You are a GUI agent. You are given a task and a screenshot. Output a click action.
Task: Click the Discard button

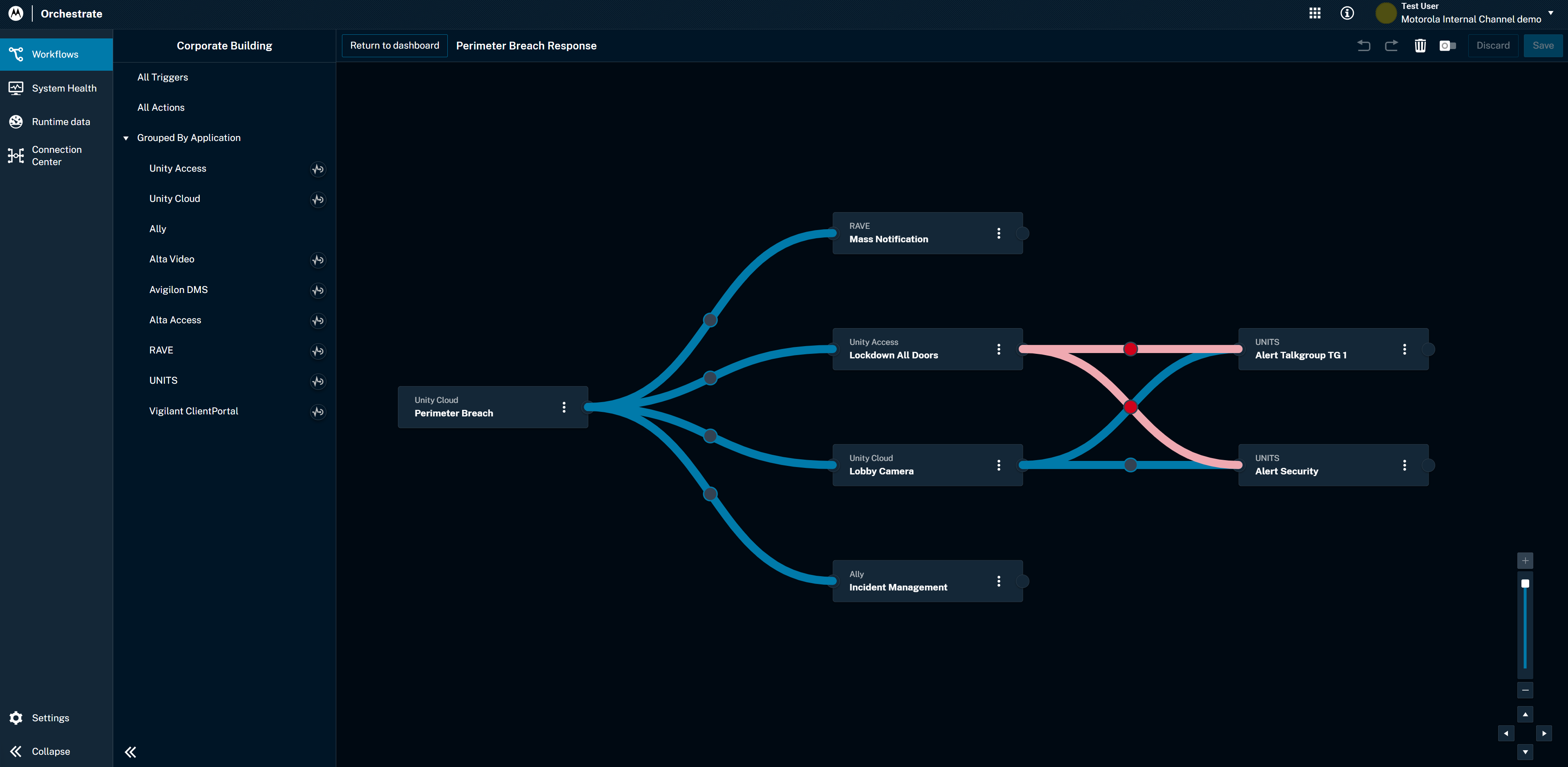pyautogui.click(x=1492, y=46)
